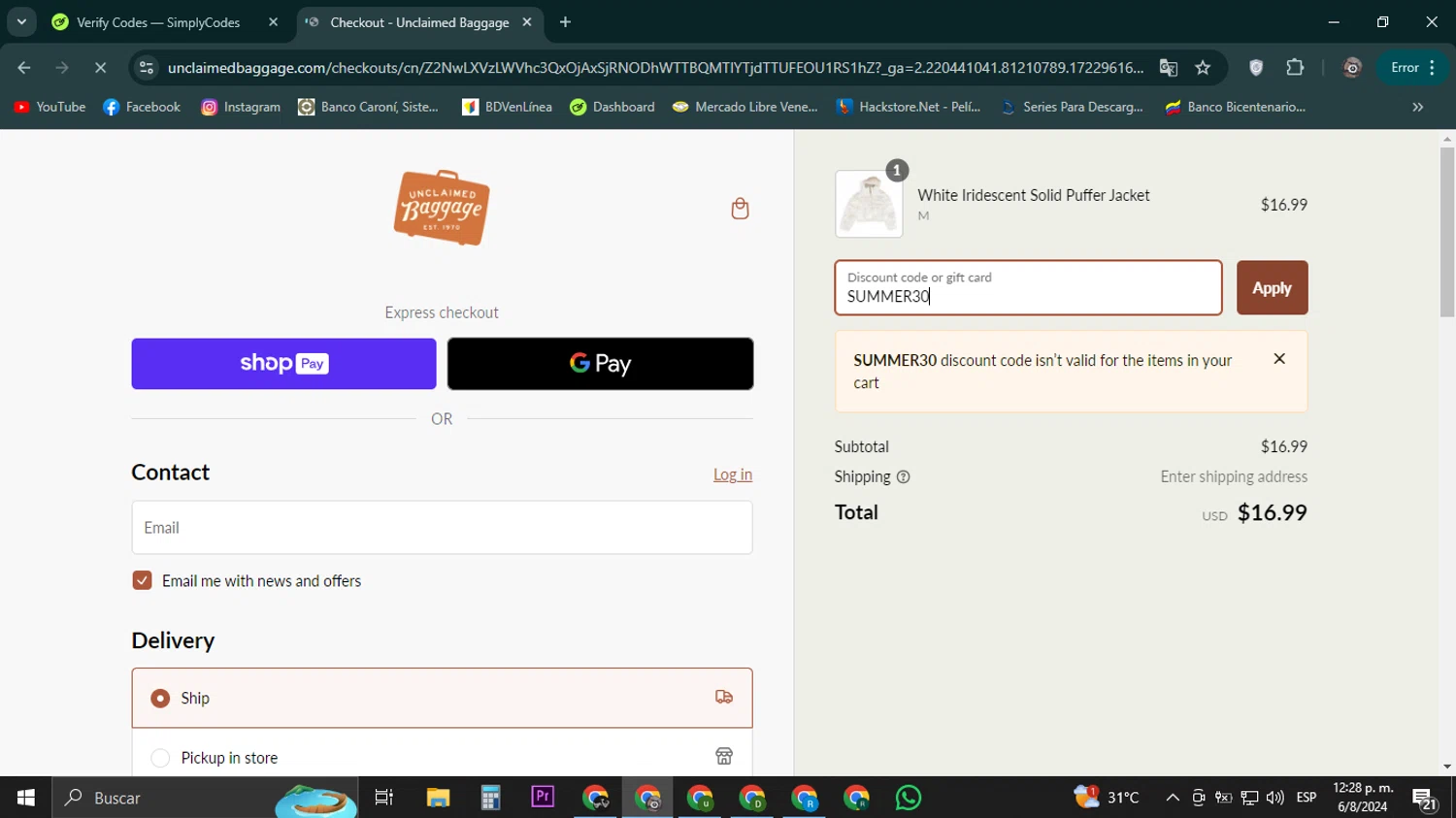Pay with the Shop Pay button

(283, 364)
